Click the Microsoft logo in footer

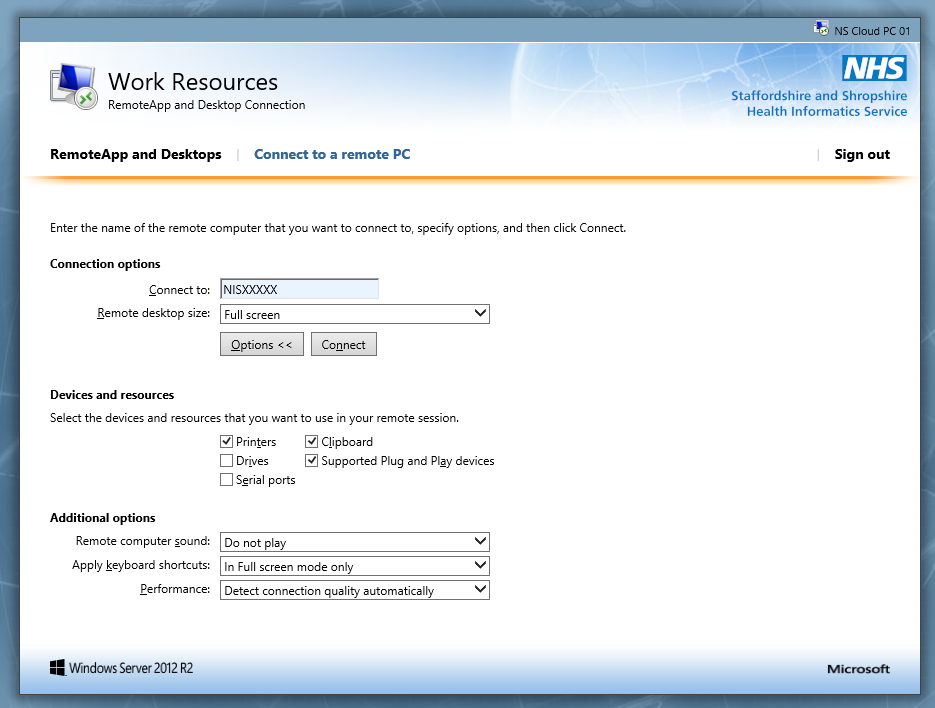(x=858, y=669)
